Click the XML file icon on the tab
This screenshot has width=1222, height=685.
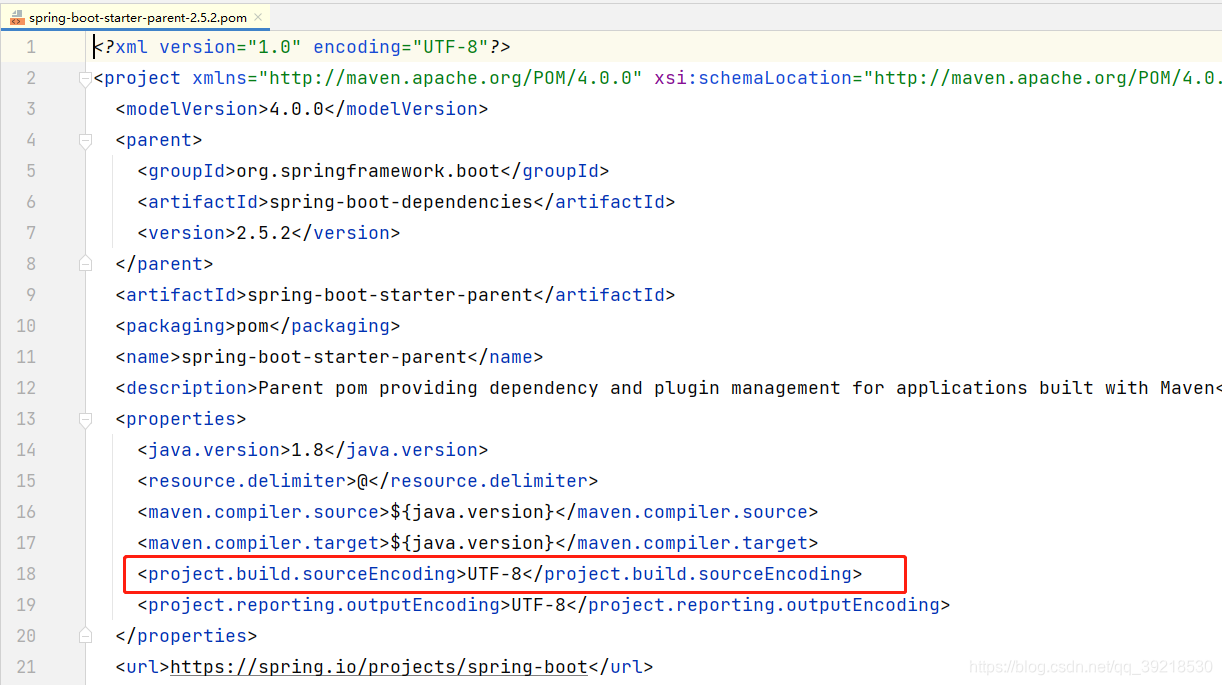(17, 18)
